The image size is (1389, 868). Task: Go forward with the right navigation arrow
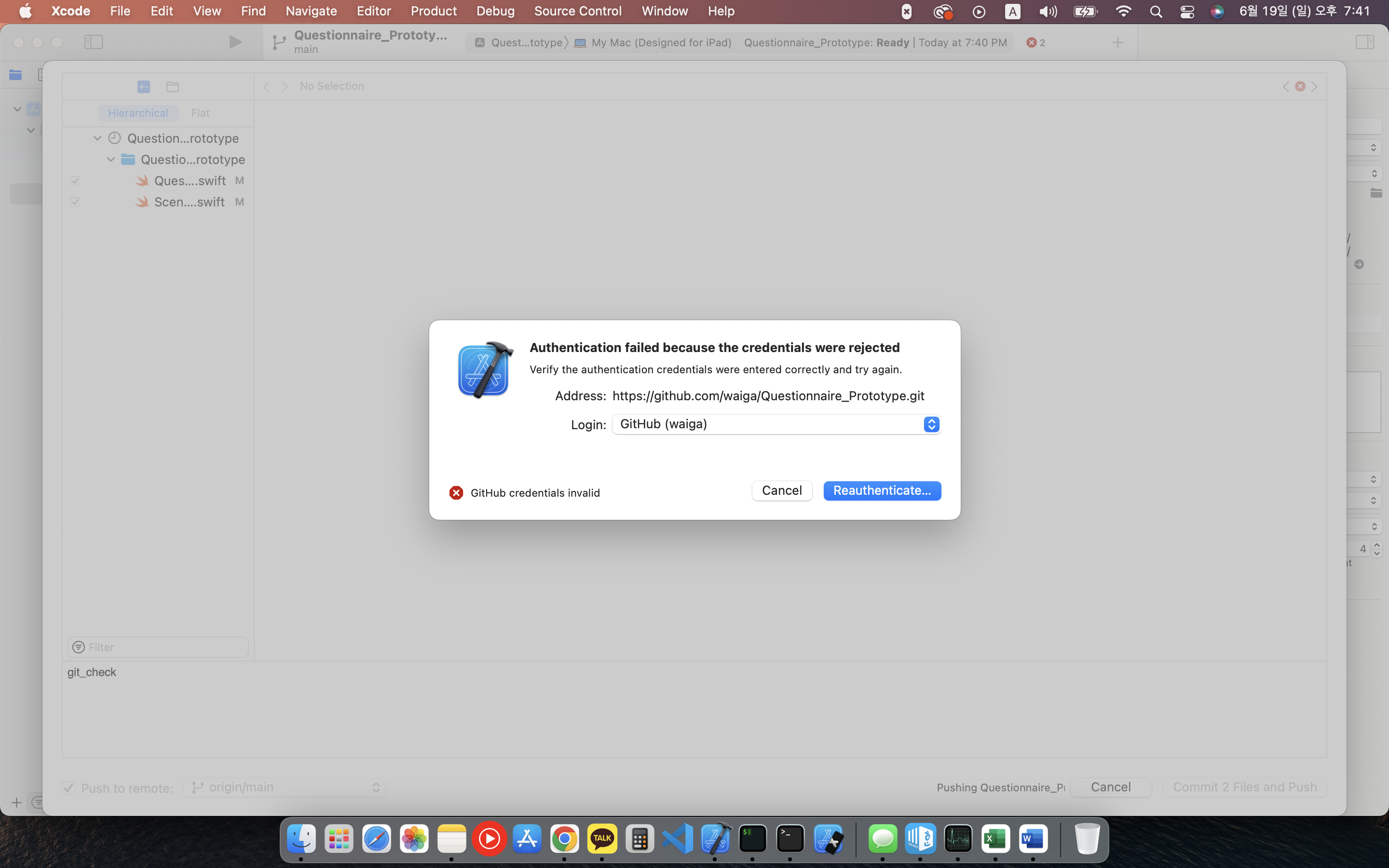coord(285,87)
